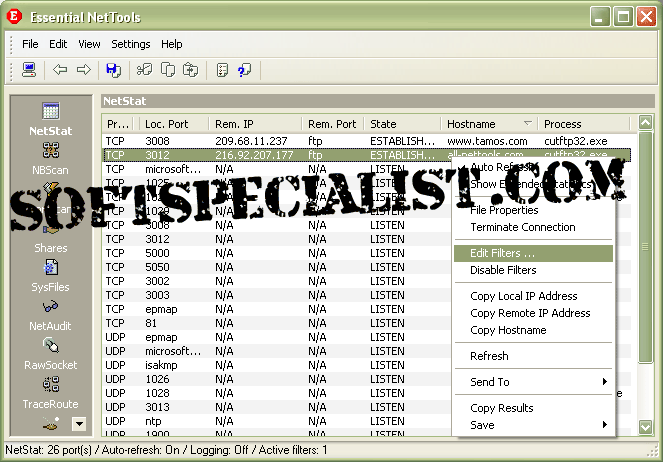Viewport: 663px width, 462px height.
Task: Choose Copy Hostname menu entry
Action: [x=533, y=330]
